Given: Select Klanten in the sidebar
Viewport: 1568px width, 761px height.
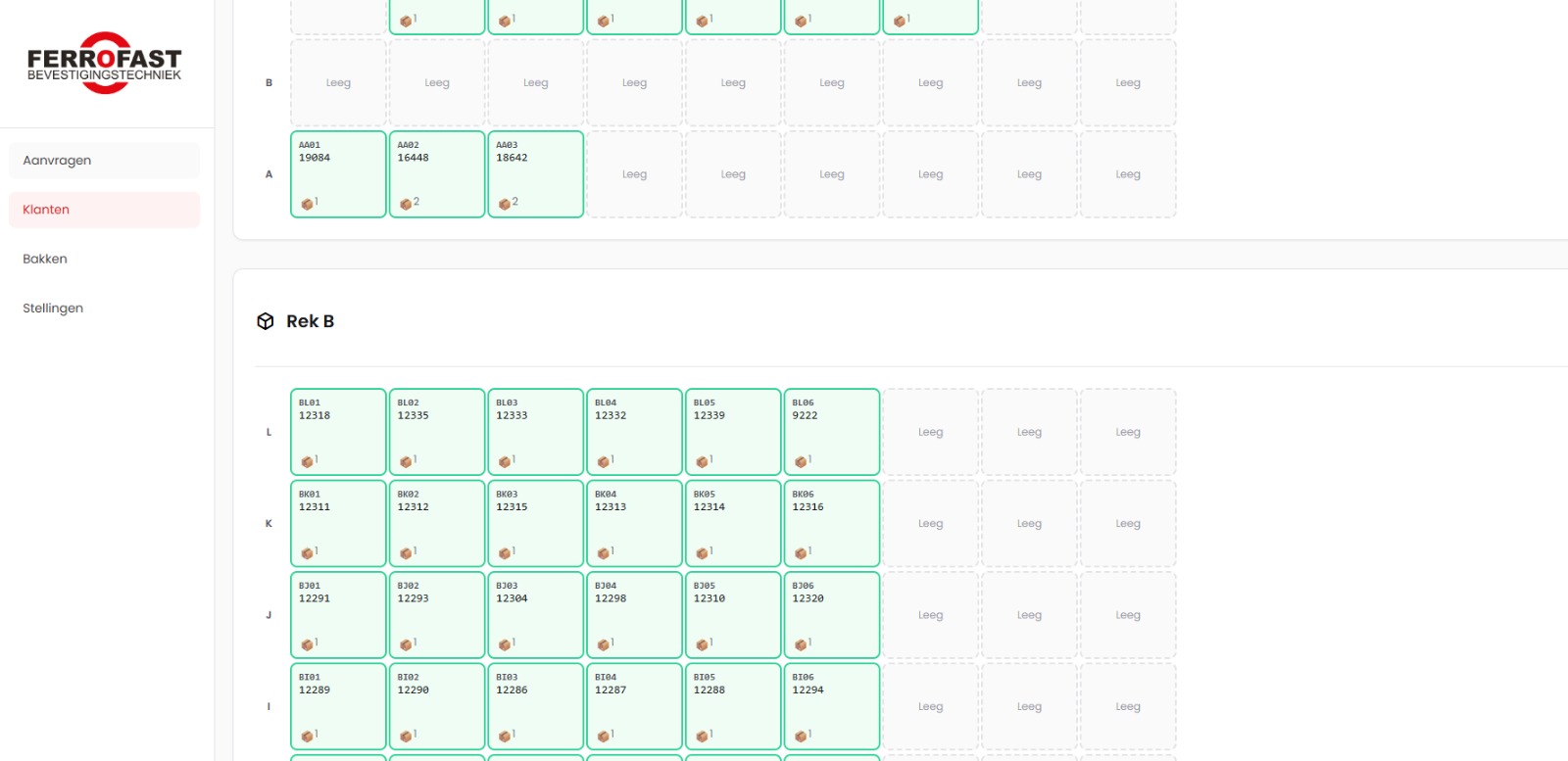Looking at the screenshot, I should [x=104, y=210].
